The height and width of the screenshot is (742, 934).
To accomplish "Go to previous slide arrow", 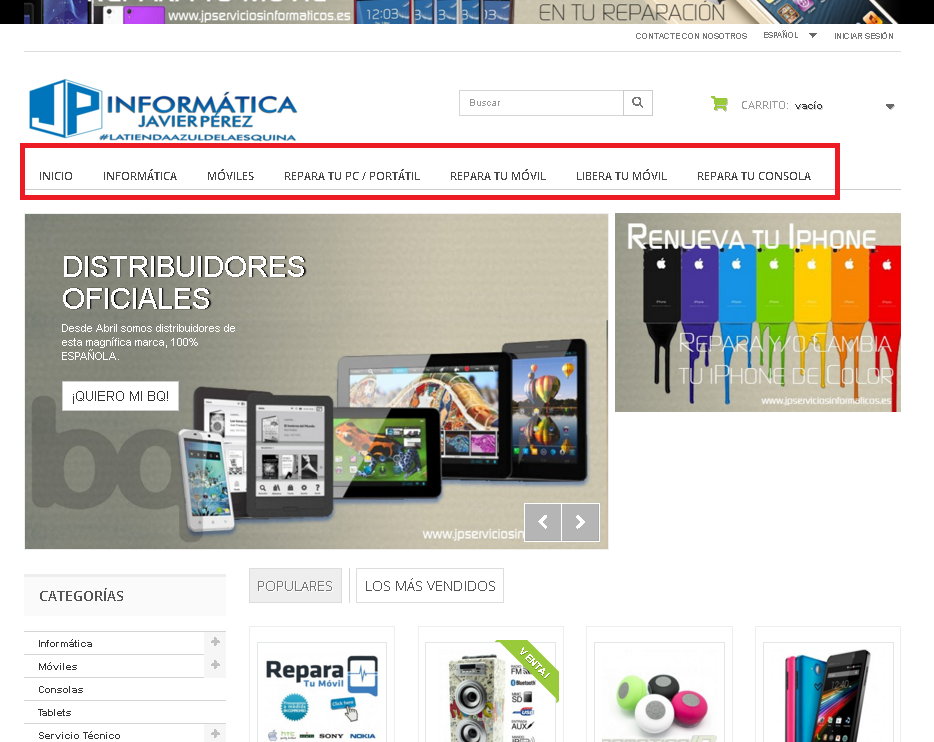I will point(543,522).
